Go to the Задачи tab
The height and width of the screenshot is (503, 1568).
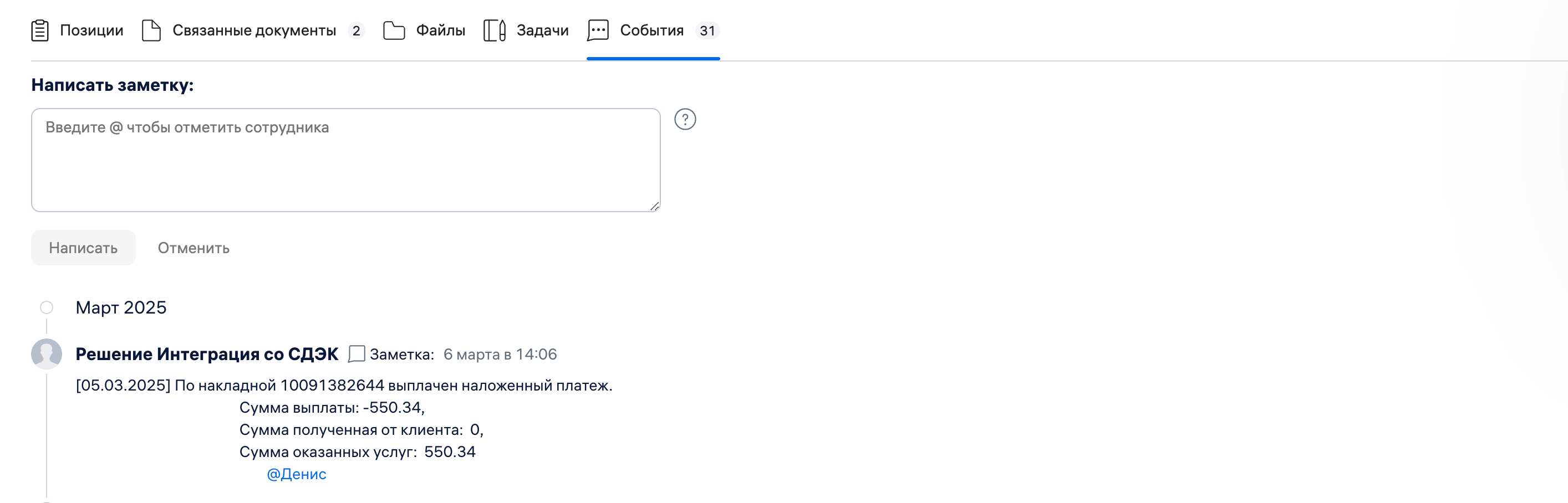(542, 30)
